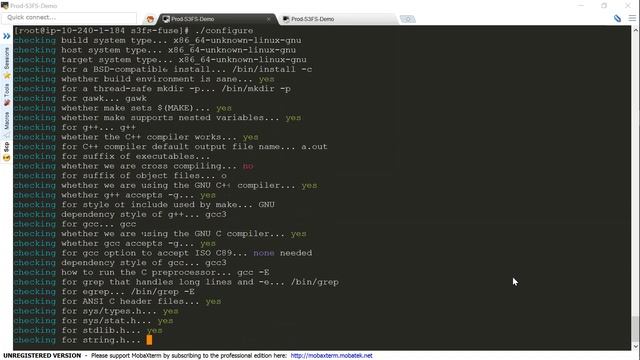The image size is (640, 360).
Task: Click the MobaXterm app icon in title bar
Action: 4,6
